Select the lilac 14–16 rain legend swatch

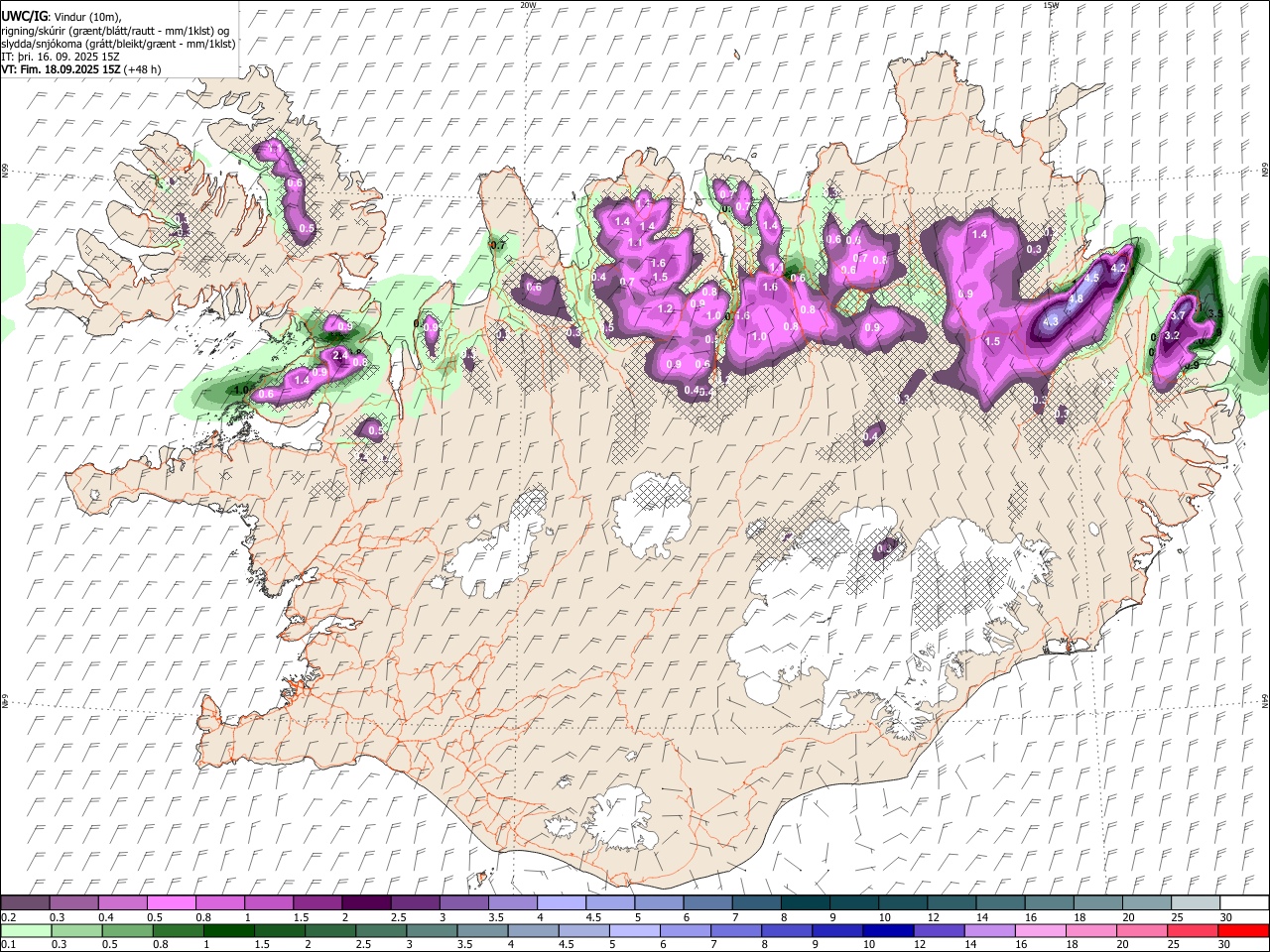click(991, 931)
